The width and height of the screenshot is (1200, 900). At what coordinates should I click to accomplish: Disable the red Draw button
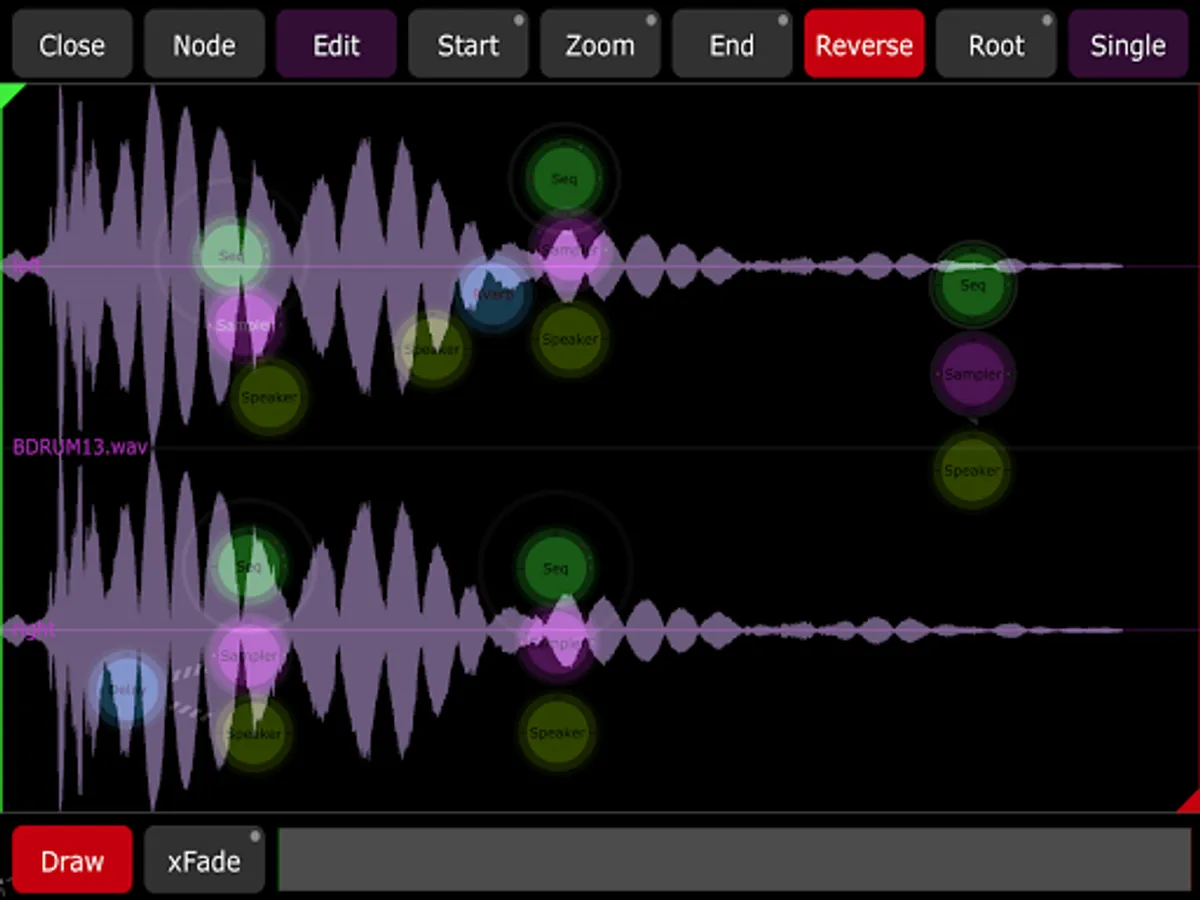point(72,860)
